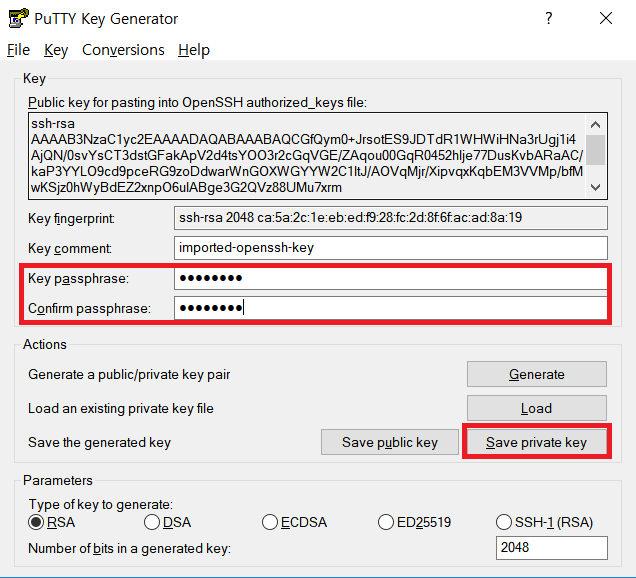Click the PuTTY Key Generator title bar icon

pyautogui.click(x=18, y=18)
